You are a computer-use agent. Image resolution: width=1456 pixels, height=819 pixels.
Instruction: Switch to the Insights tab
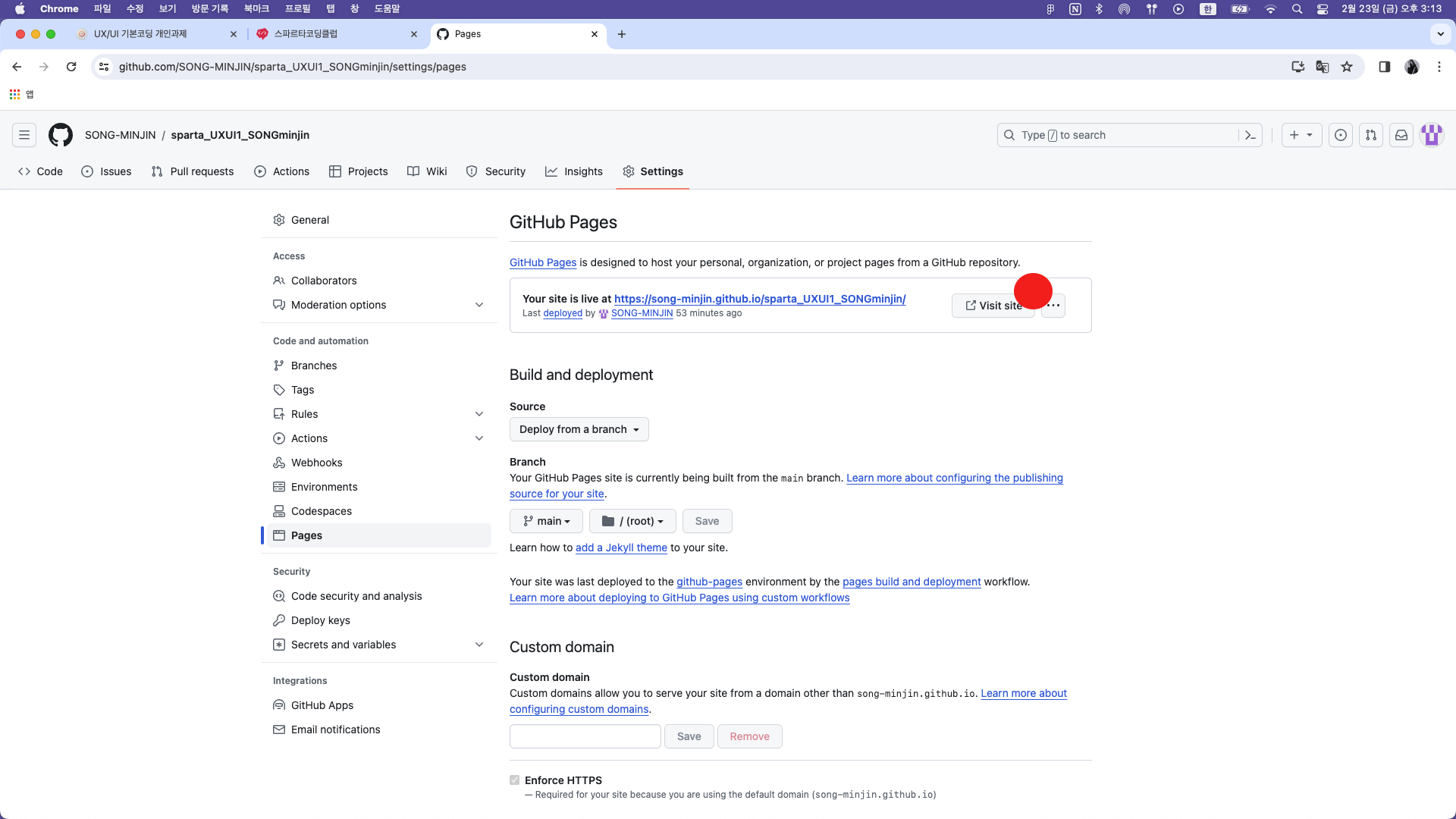(574, 171)
